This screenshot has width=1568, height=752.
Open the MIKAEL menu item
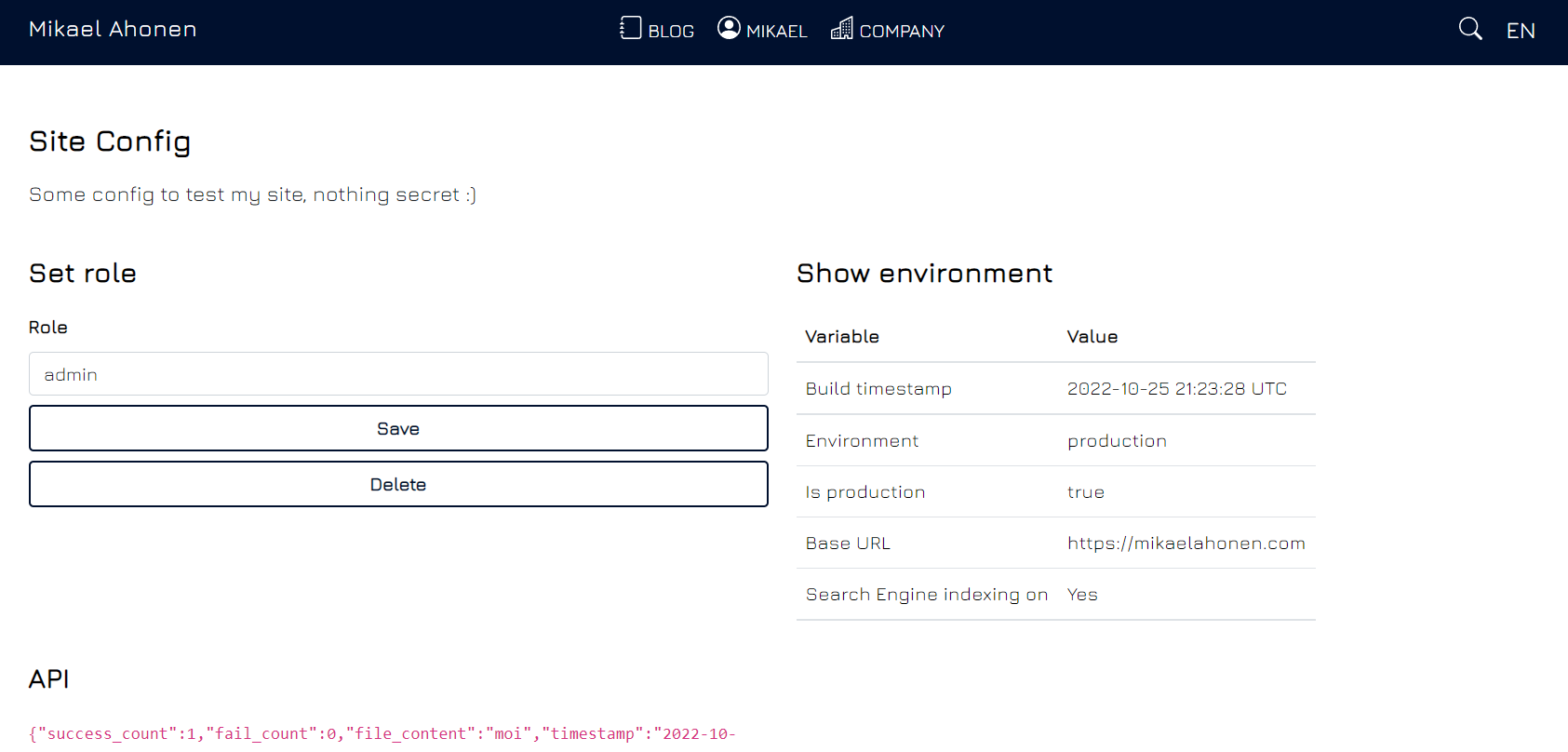pos(777,32)
